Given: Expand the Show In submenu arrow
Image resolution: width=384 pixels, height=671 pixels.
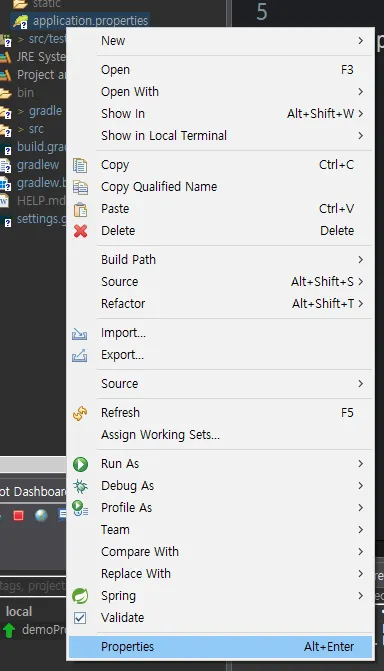Looking at the screenshot, I should click(x=360, y=114).
